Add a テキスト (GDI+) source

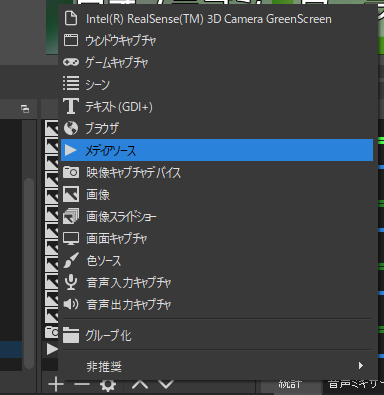pos(217,106)
